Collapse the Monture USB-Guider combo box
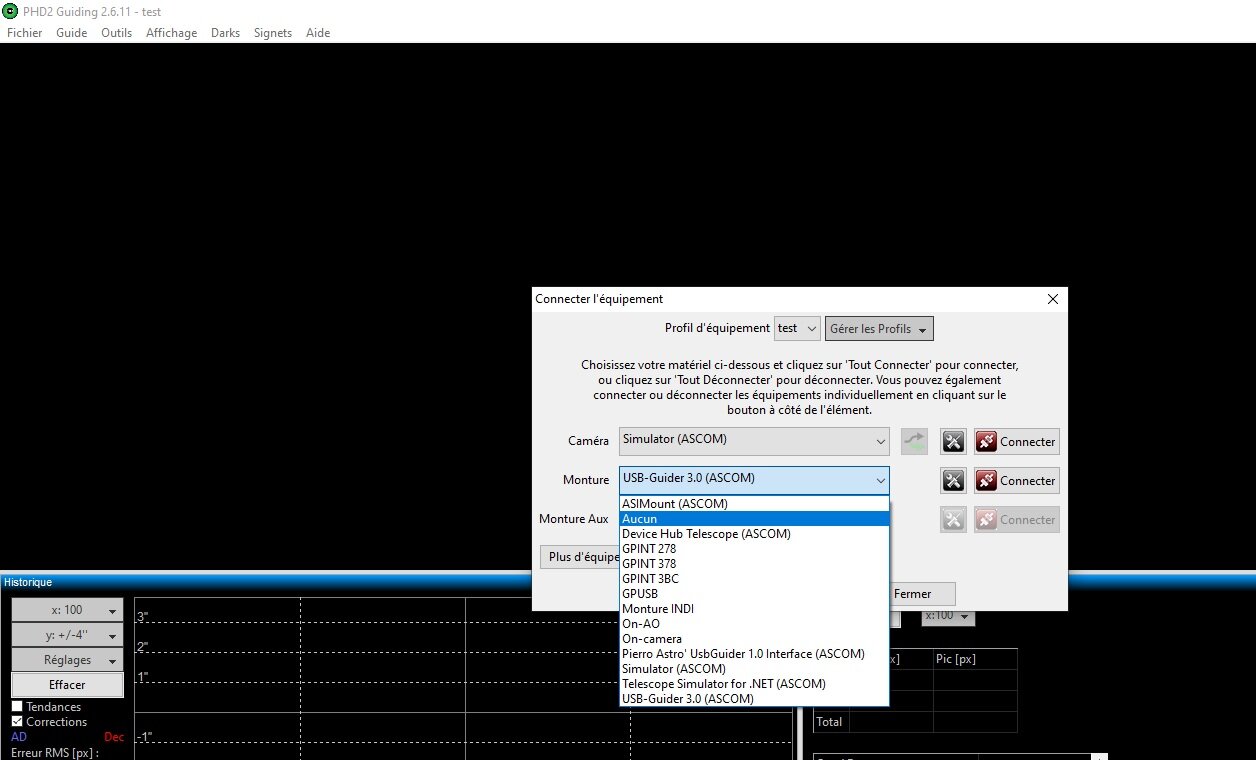The height and width of the screenshot is (760, 1256). coord(754,480)
